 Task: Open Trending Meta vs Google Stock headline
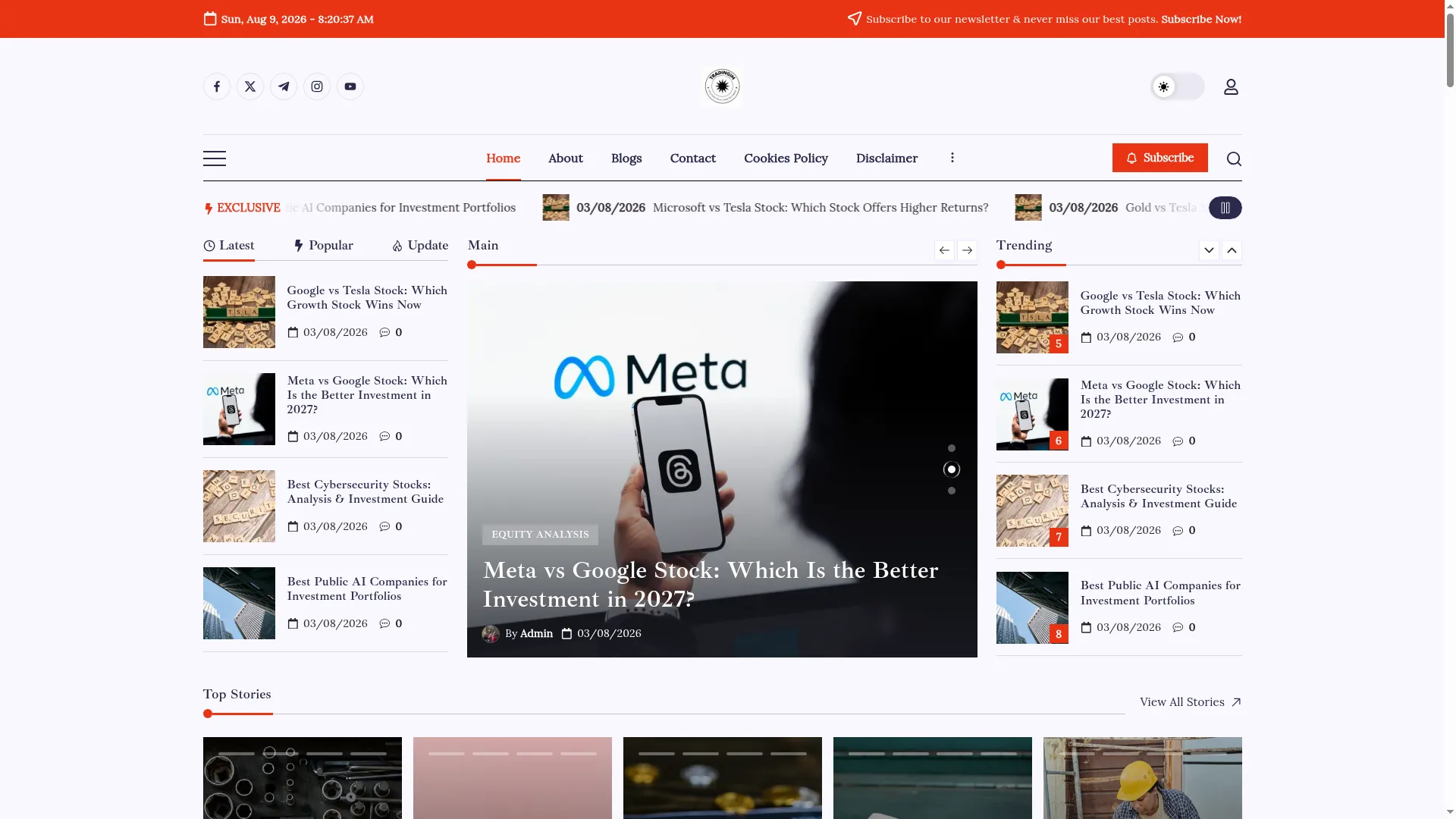click(1161, 400)
